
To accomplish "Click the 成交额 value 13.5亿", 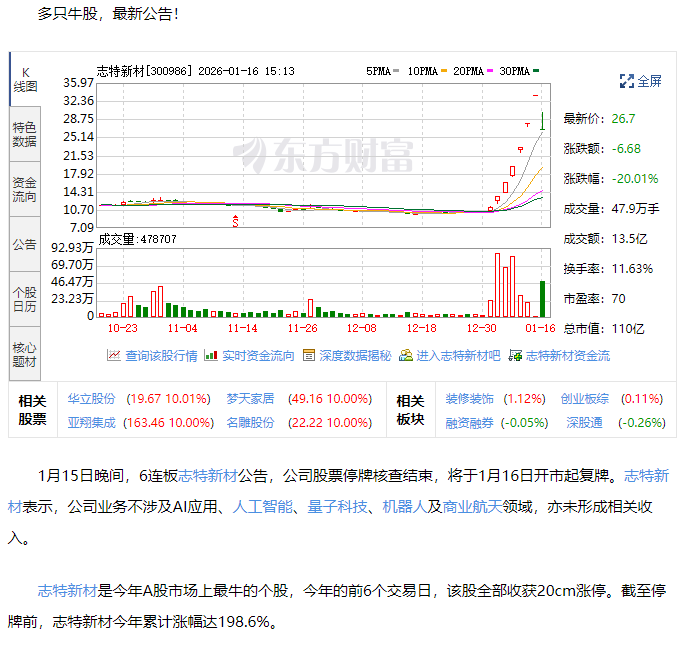I will point(629,239).
